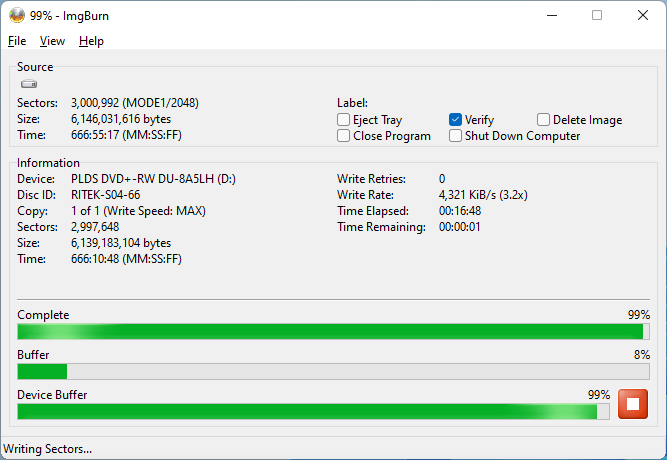Minimize the ImgBurn window
This screenshot has height=460, width=667.
tap(551, 15)
